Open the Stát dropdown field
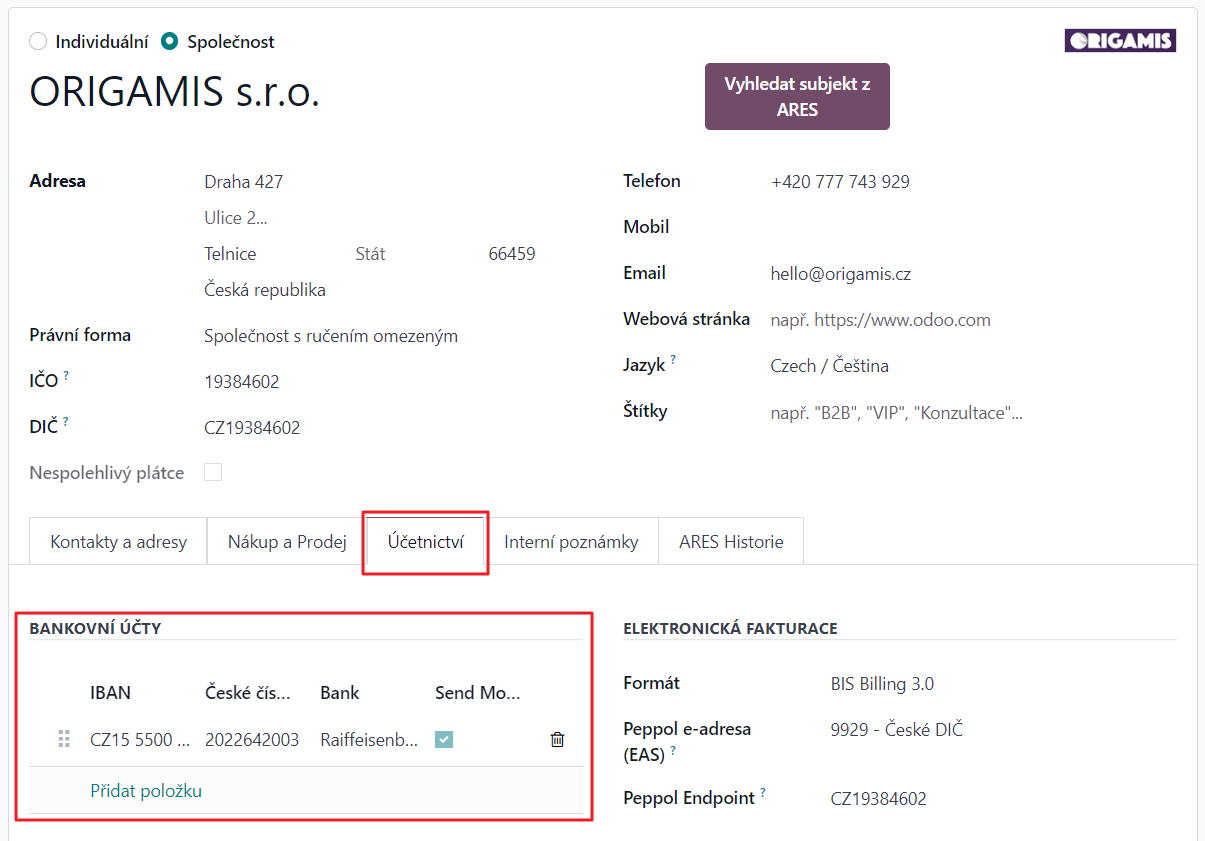This screenshot has height=841, width=1205. 370,254
